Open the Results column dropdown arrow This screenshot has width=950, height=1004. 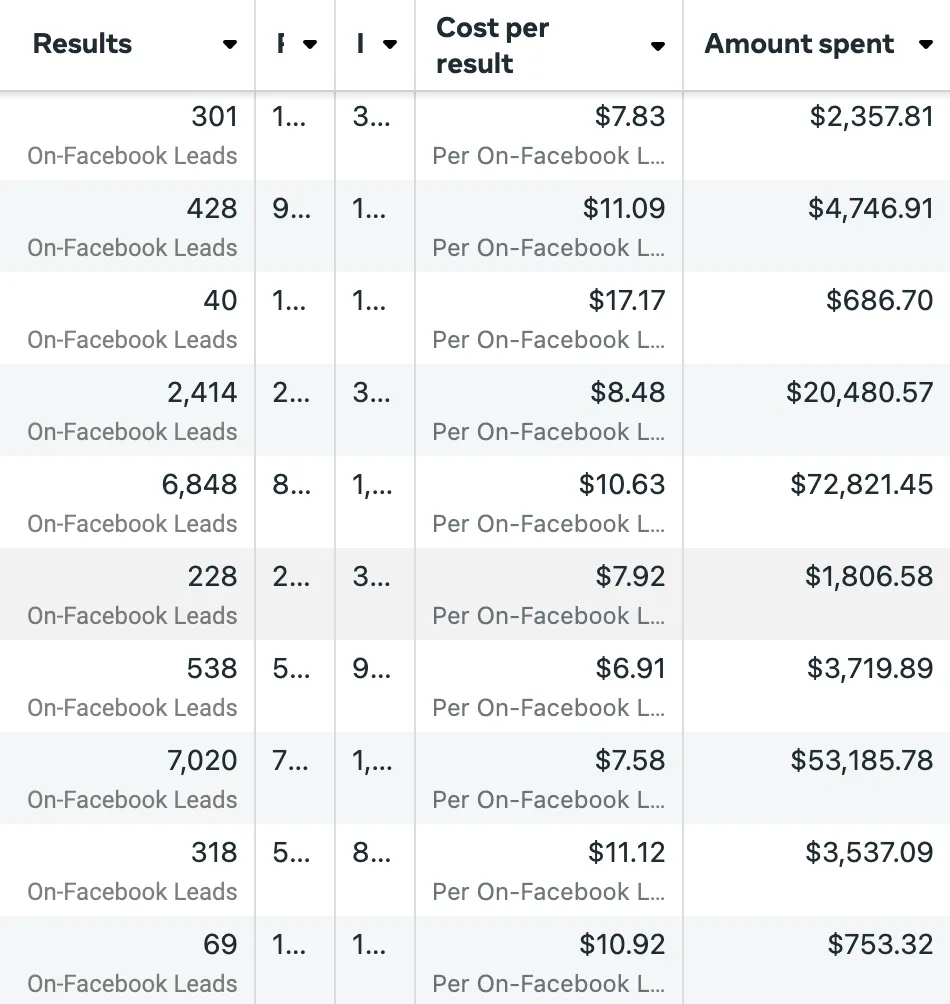coord(230,44)
